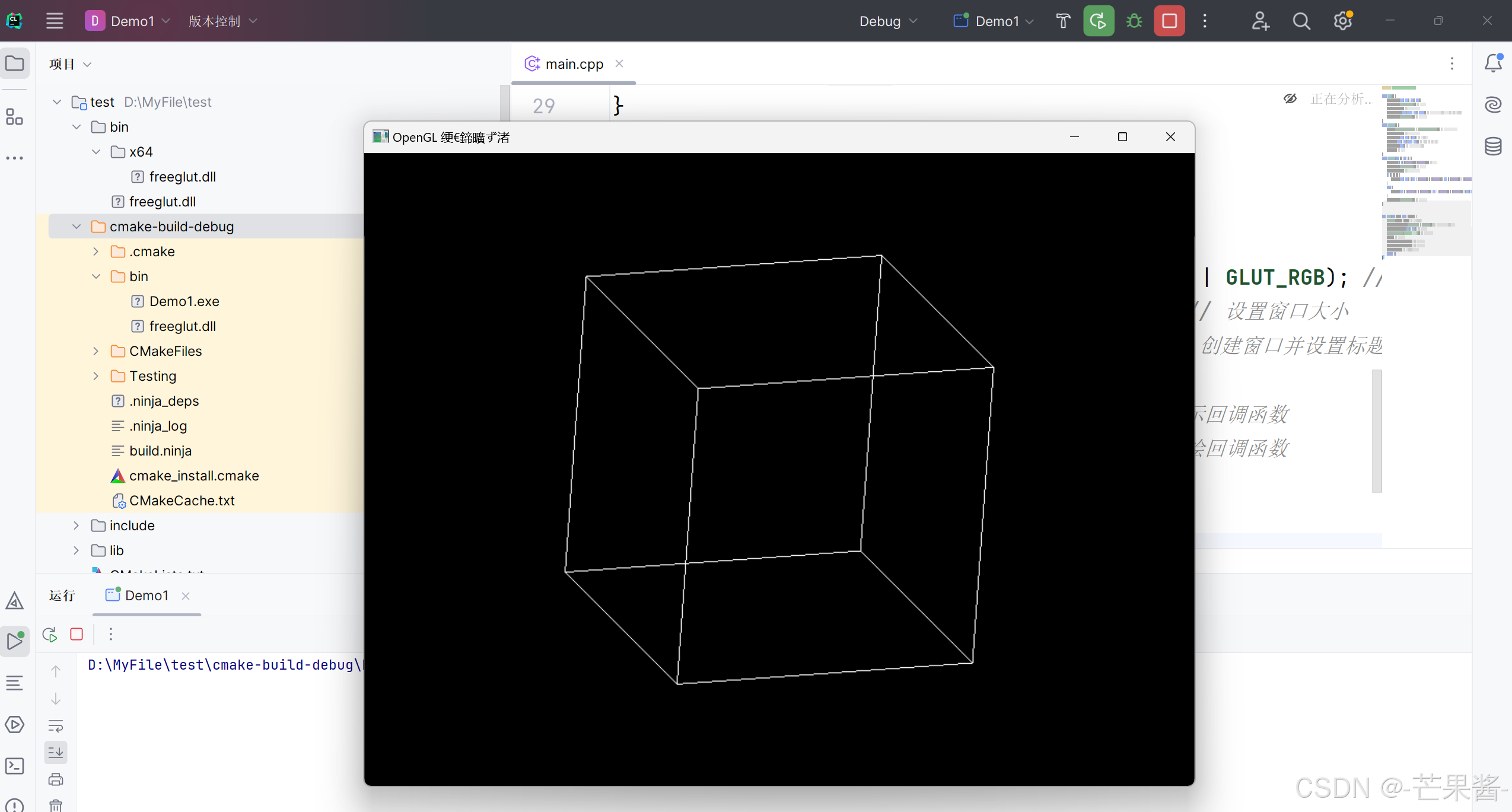Open the CMake tool window triangle icon

15,601
